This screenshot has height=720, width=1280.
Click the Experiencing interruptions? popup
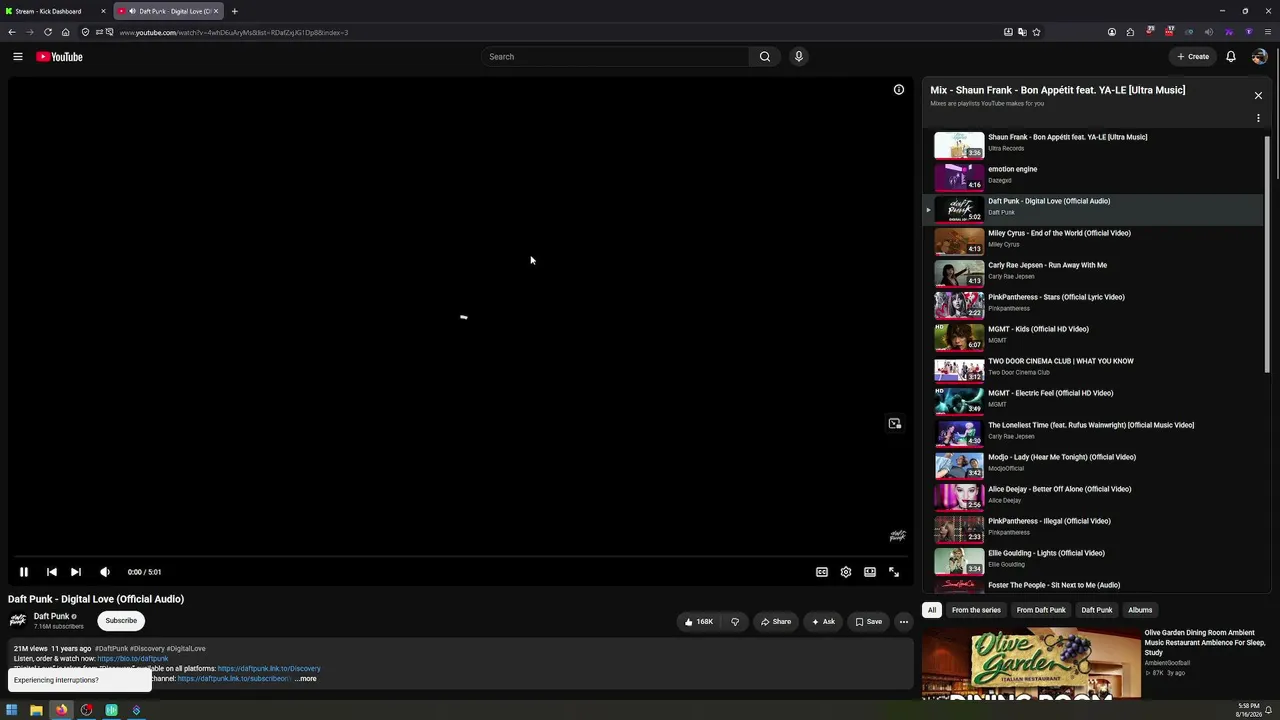80,680
